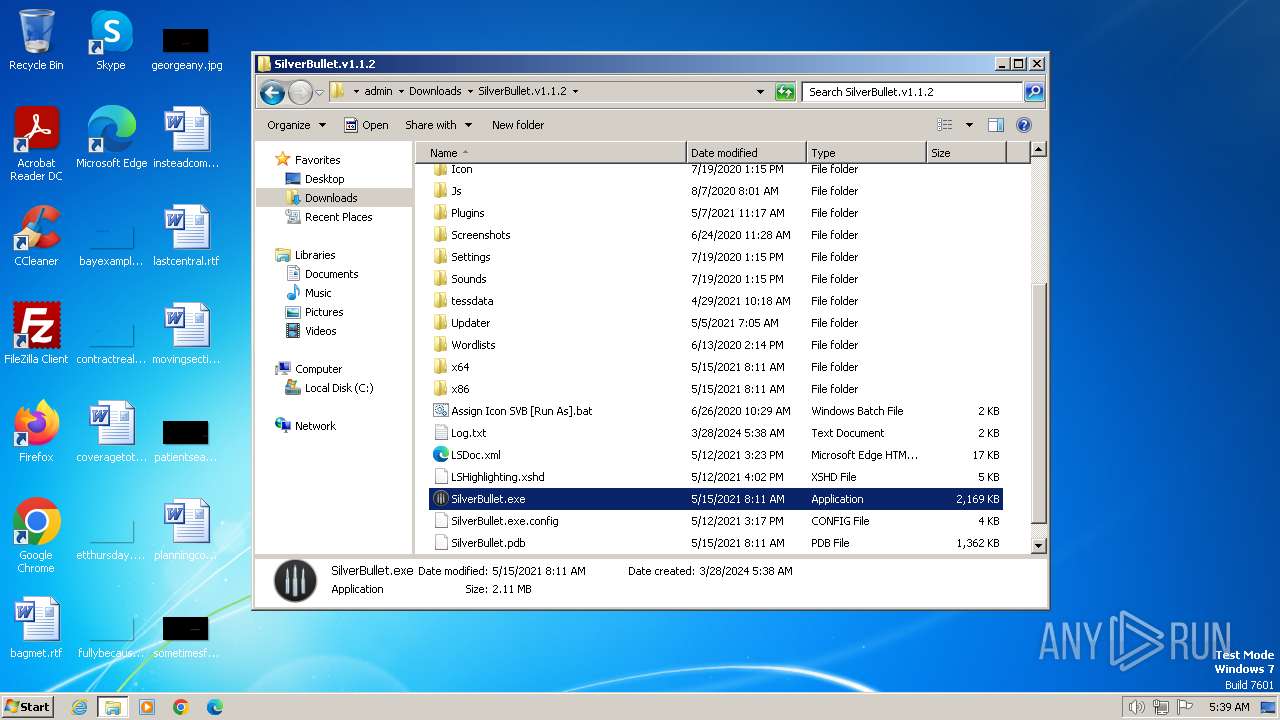Click the Explorer Forward arrow button
1280x720 pixels.
(x=300, y=92)
